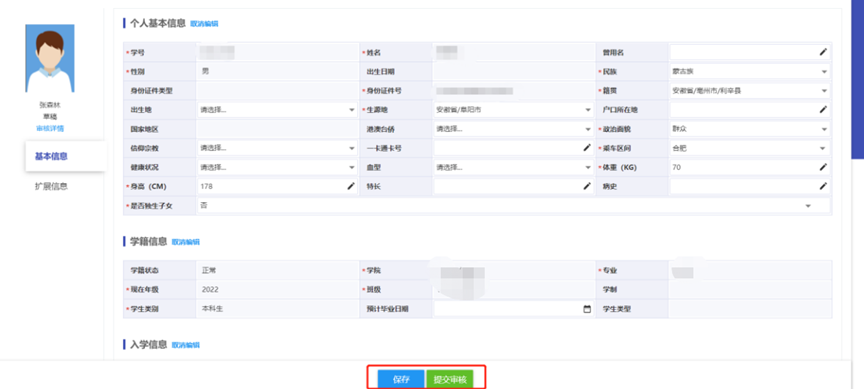Open the 审核详情 link under avatar
The image size is (864, 389).
point(50,128)
